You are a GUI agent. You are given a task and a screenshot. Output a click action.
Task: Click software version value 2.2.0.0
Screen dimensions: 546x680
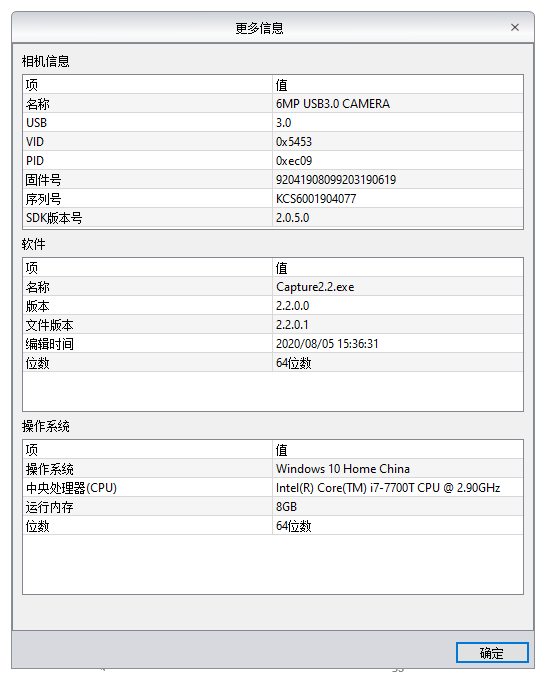292,306
